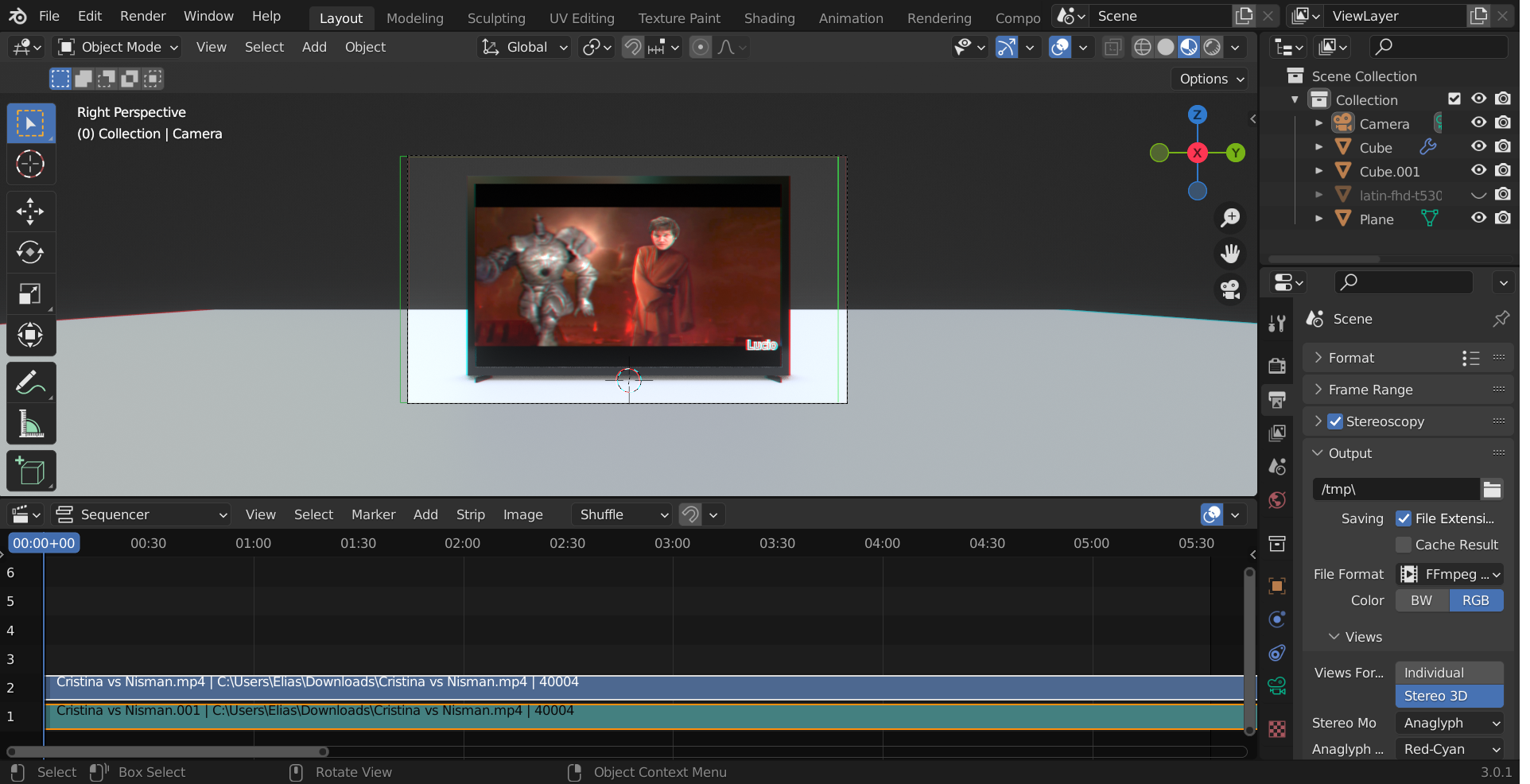Select the Rotate tool
Viewport: 1530px width, 784px height.
tap(30, 253)
